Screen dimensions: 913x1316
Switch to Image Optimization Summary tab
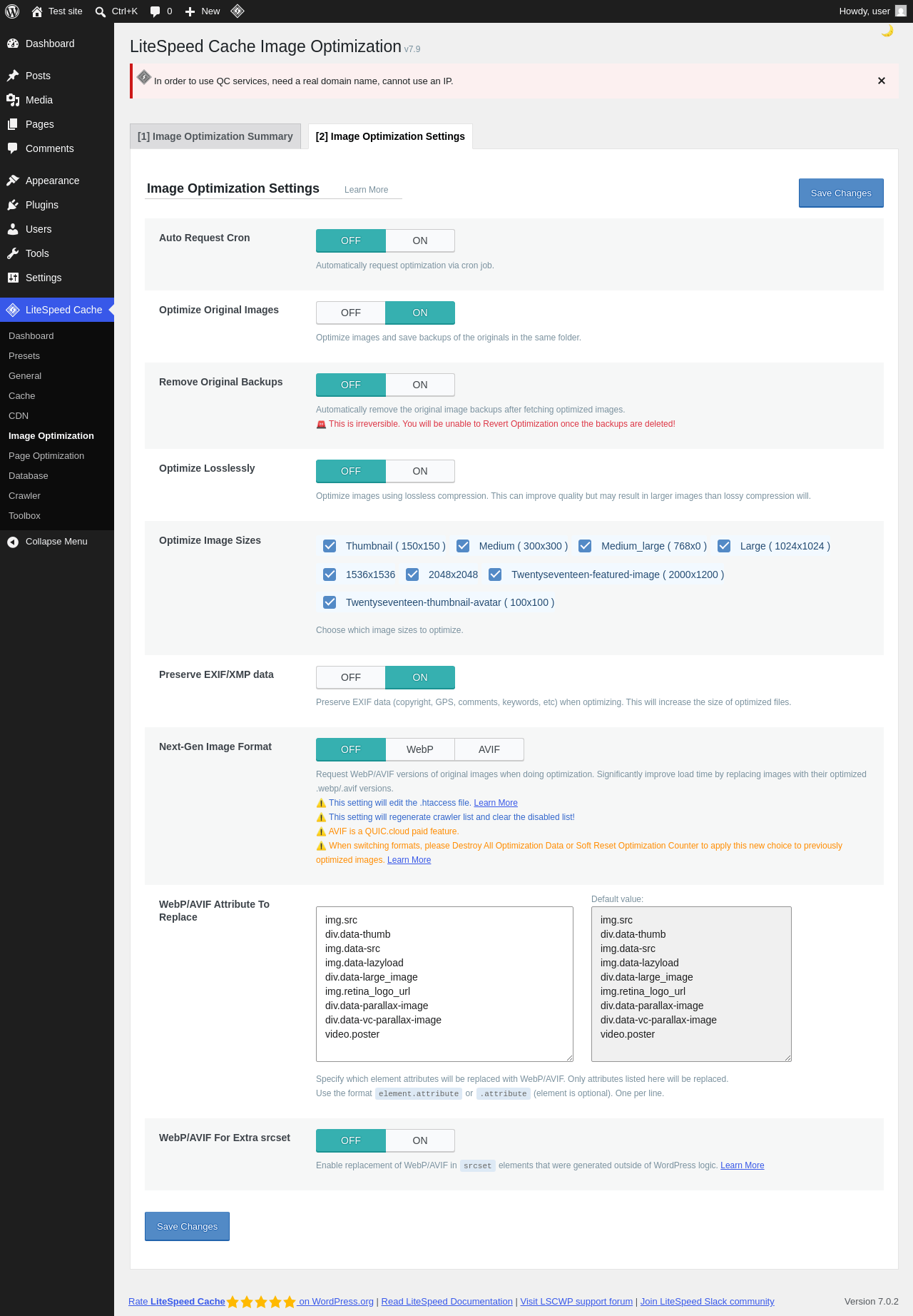point(215,136)
